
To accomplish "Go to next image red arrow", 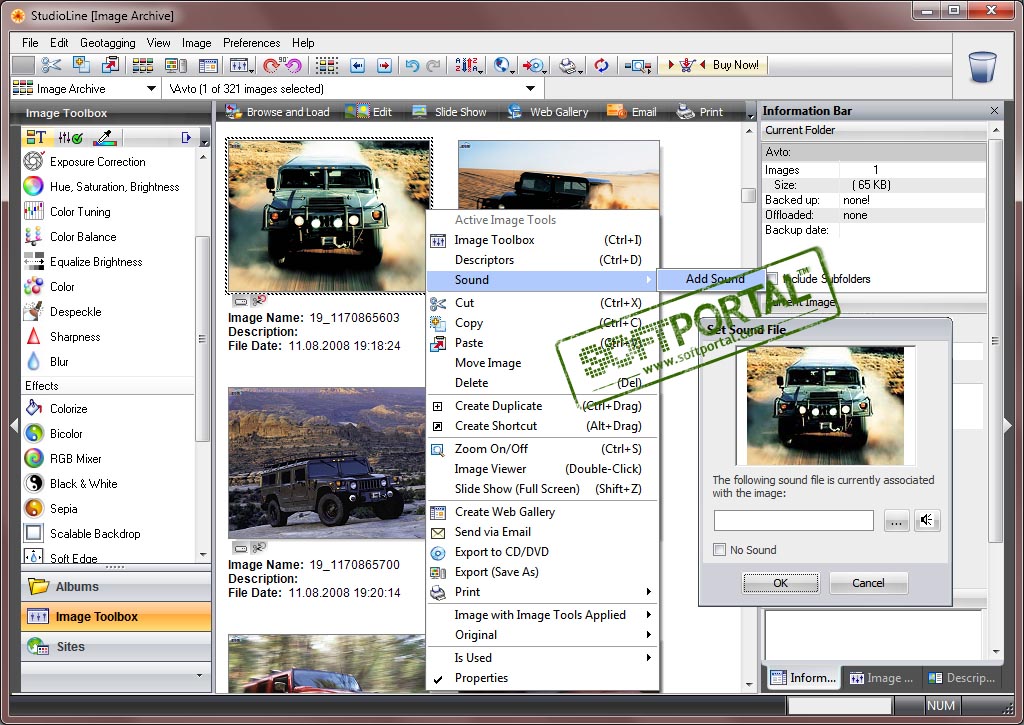I will click(385, 65).
